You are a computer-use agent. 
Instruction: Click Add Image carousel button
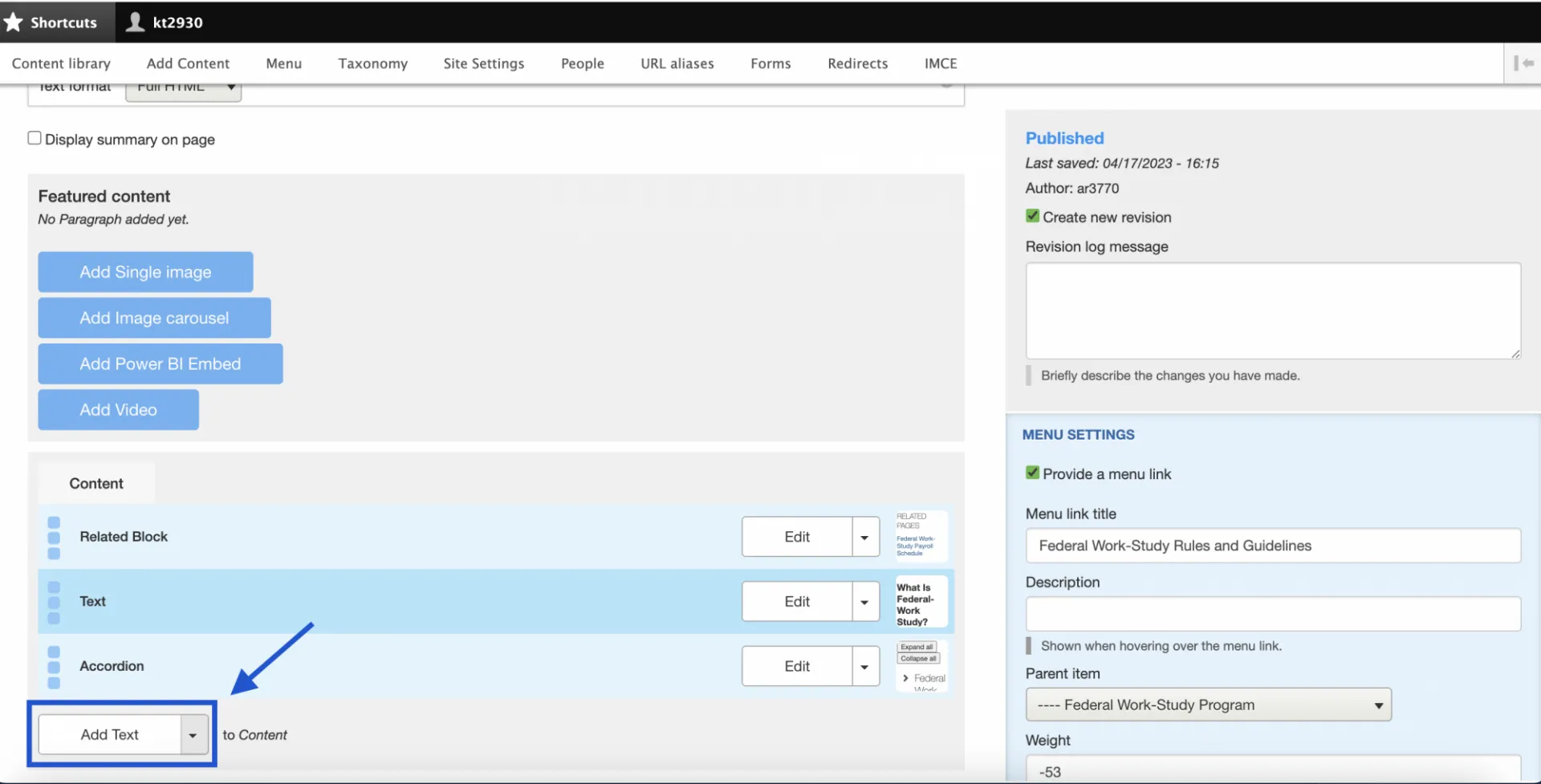click(154, 318)
